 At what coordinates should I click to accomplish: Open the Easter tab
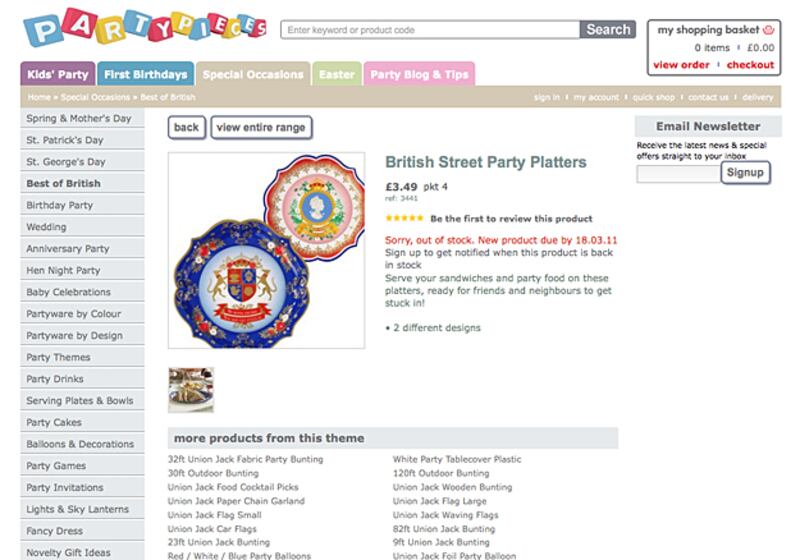(336, 74)
